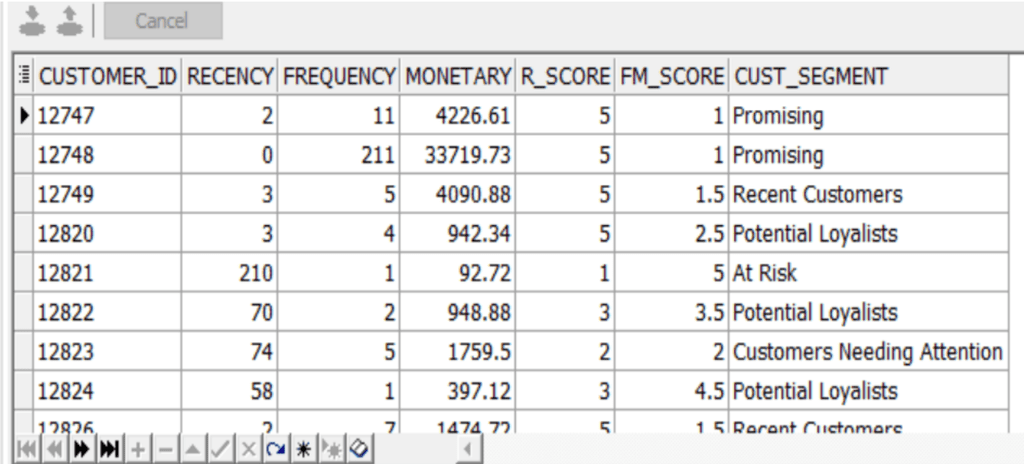Select customer ID cell 12747
1024x464 pixels.
[107, 116]
